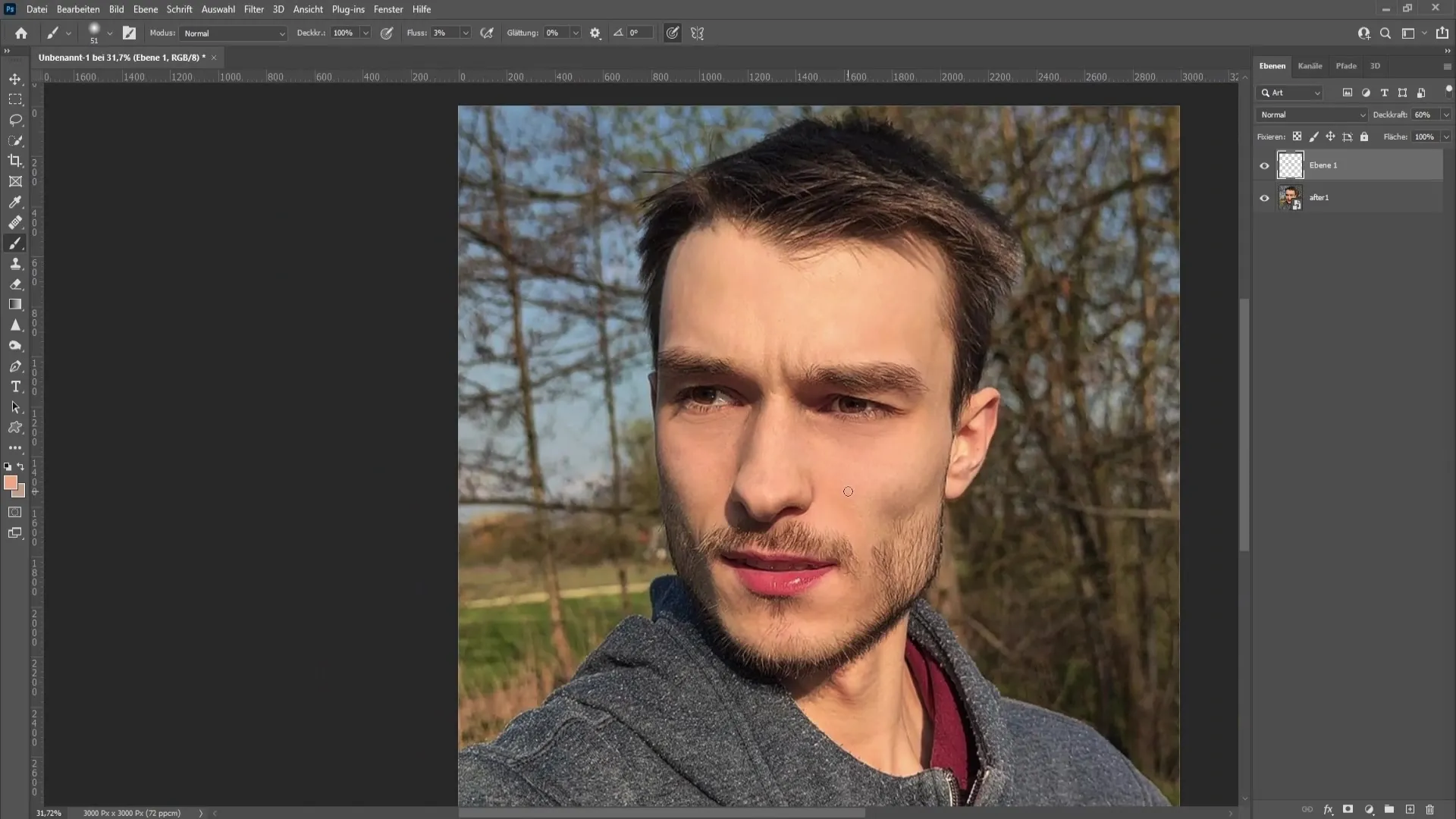Toggle visibility of after1 layer
The image size is (1456, 819).
(1264, 197)
